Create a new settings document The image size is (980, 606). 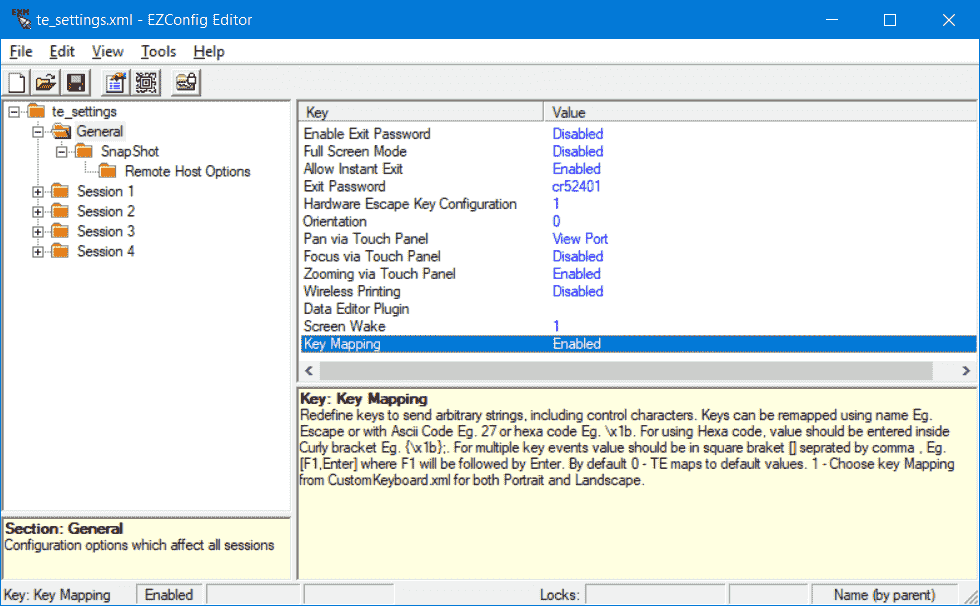tap(16, 83)
